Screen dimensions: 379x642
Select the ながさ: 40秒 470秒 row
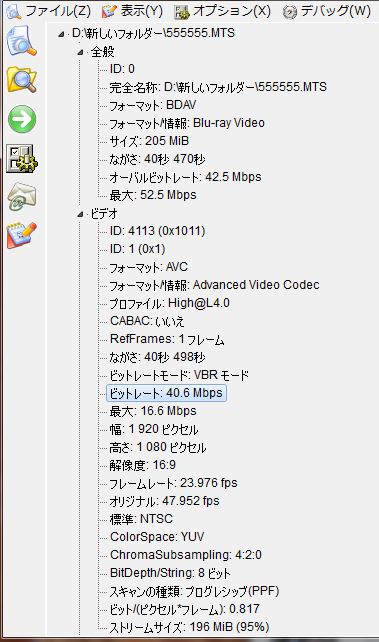[x=157, y=159]
